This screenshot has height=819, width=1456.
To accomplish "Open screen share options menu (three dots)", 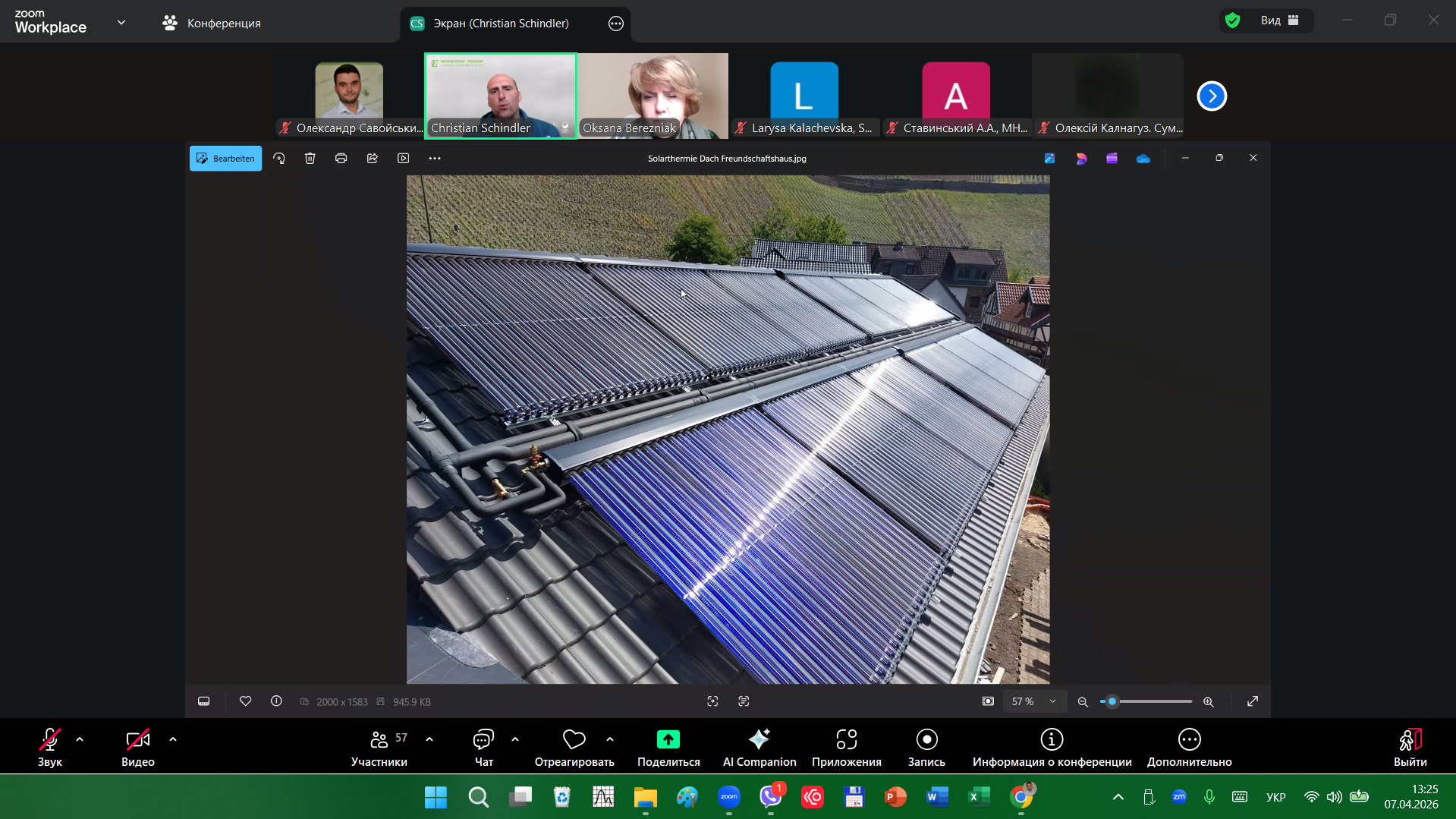I will [616, 24].
